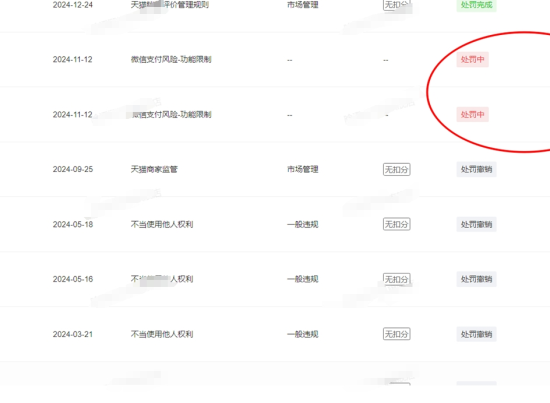Open 不当使用他人权利 record dated 2024-03-21
Viewport: 550px width, 403px height.
[x=162, y=334]
